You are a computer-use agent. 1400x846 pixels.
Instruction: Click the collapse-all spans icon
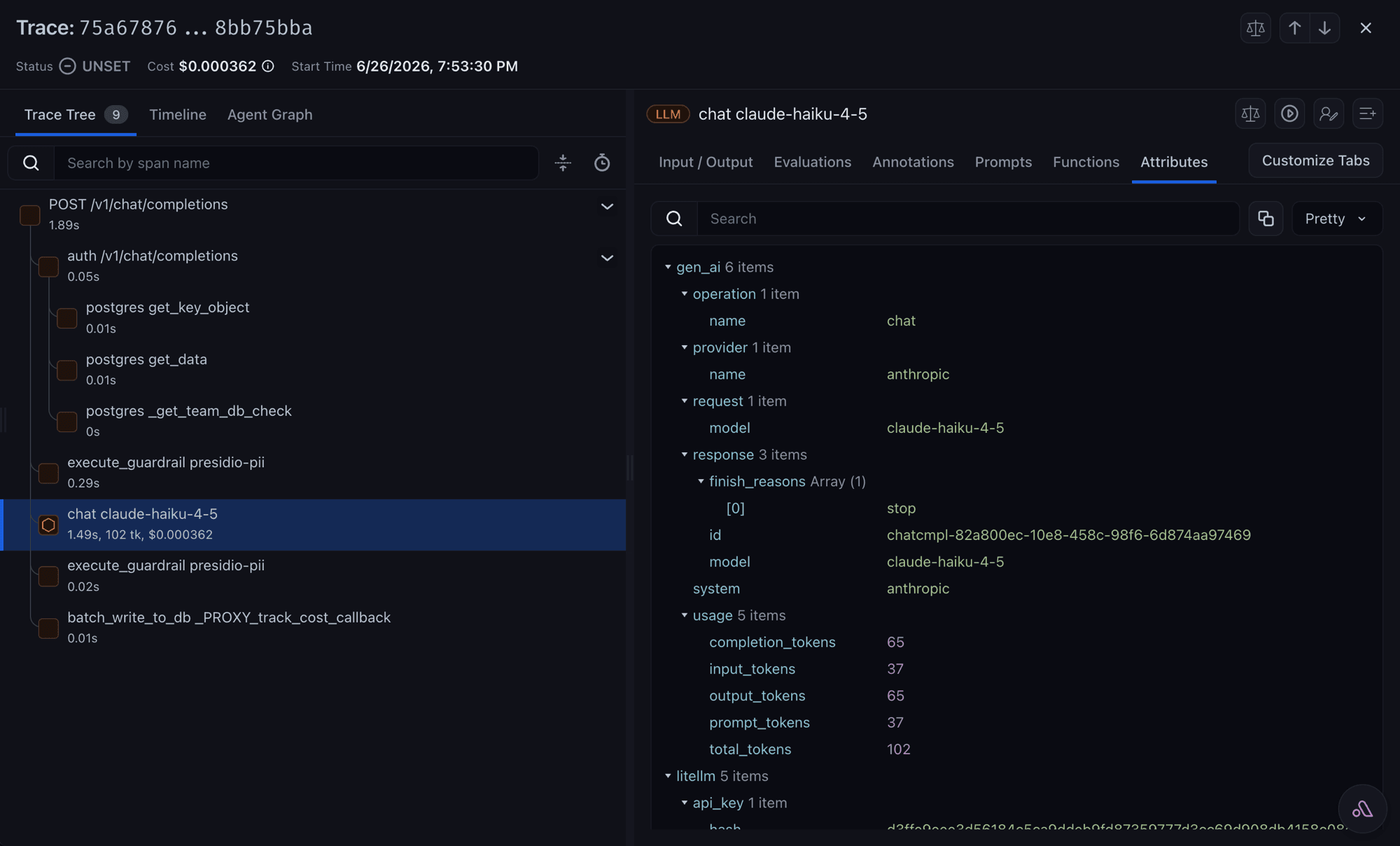pyautogui.click(x=563, y=162)
